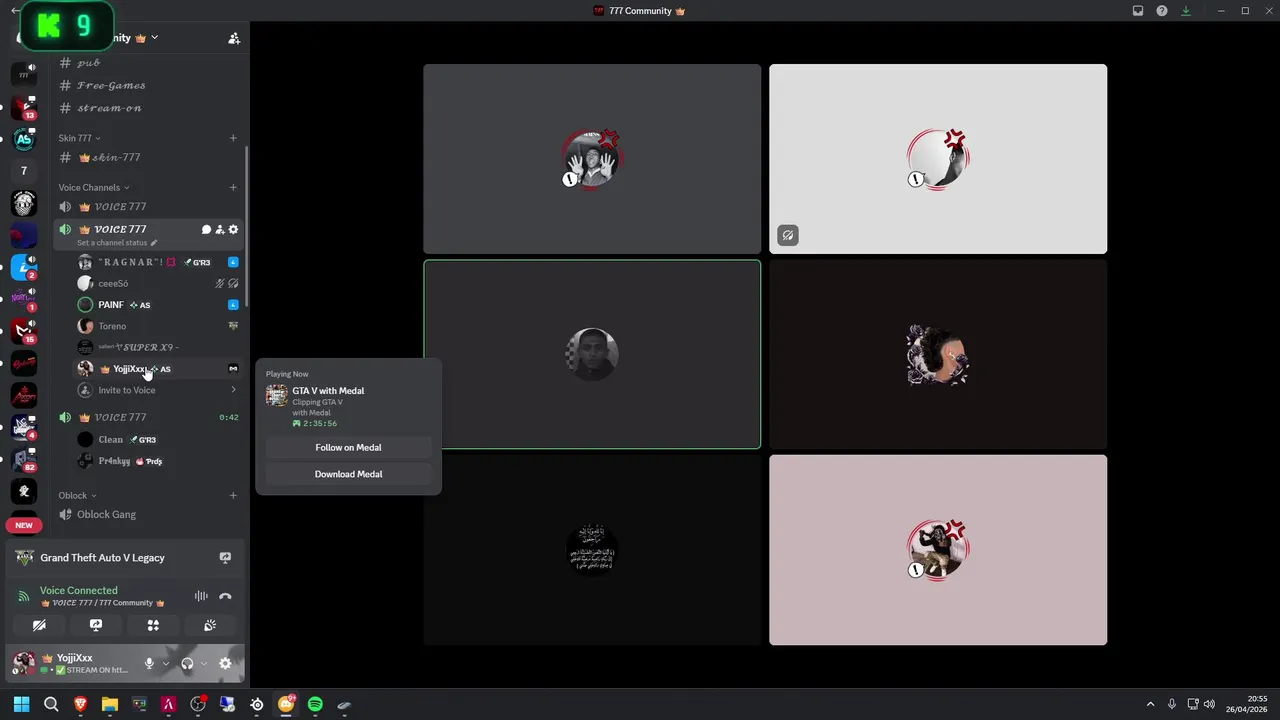This screenshot has width=1280, height=720.
Task: Click the Download Medal button
Action: 348,474
